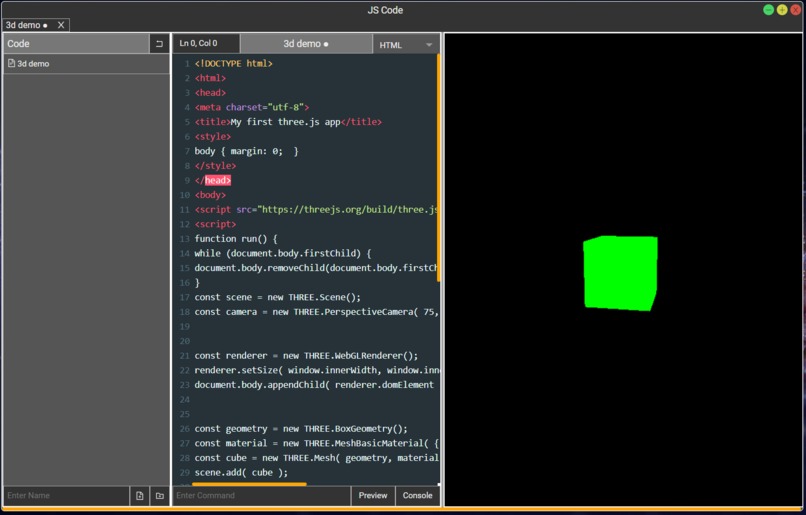
Task: Click the new folder icon beside Enter Name
Action: point(160,495)
